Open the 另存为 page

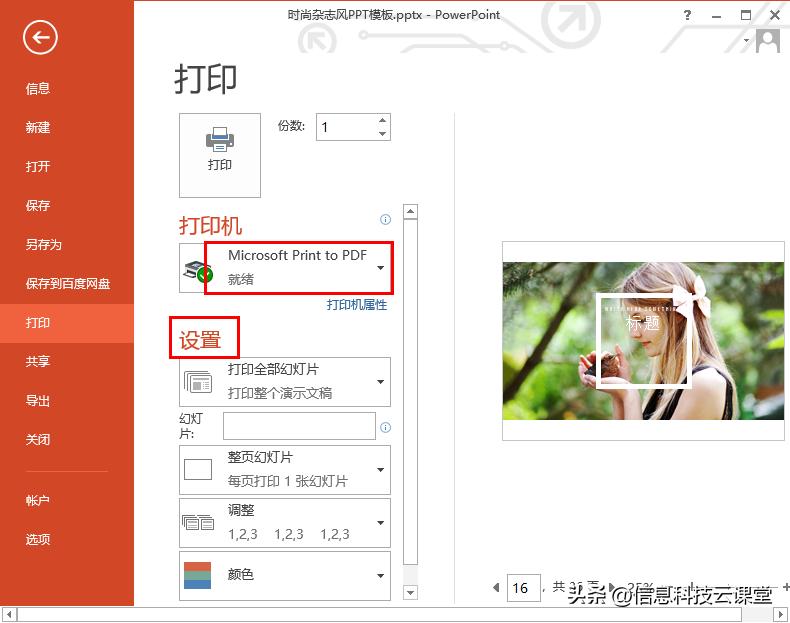point(43,245)
